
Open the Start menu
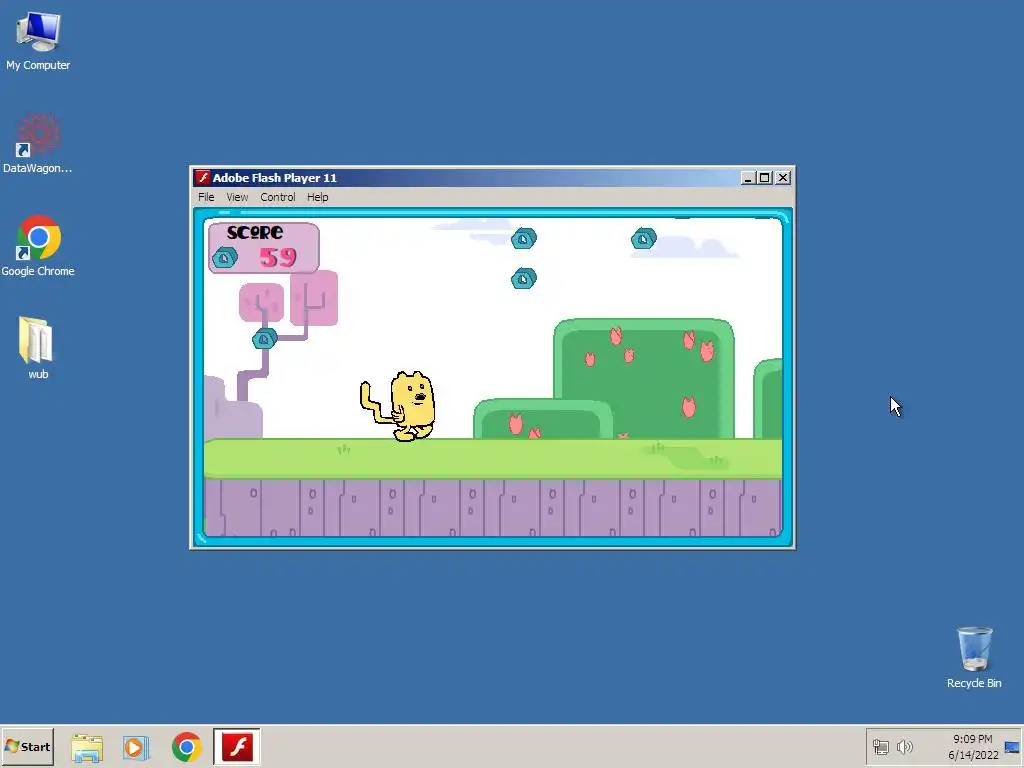(27, 746)
